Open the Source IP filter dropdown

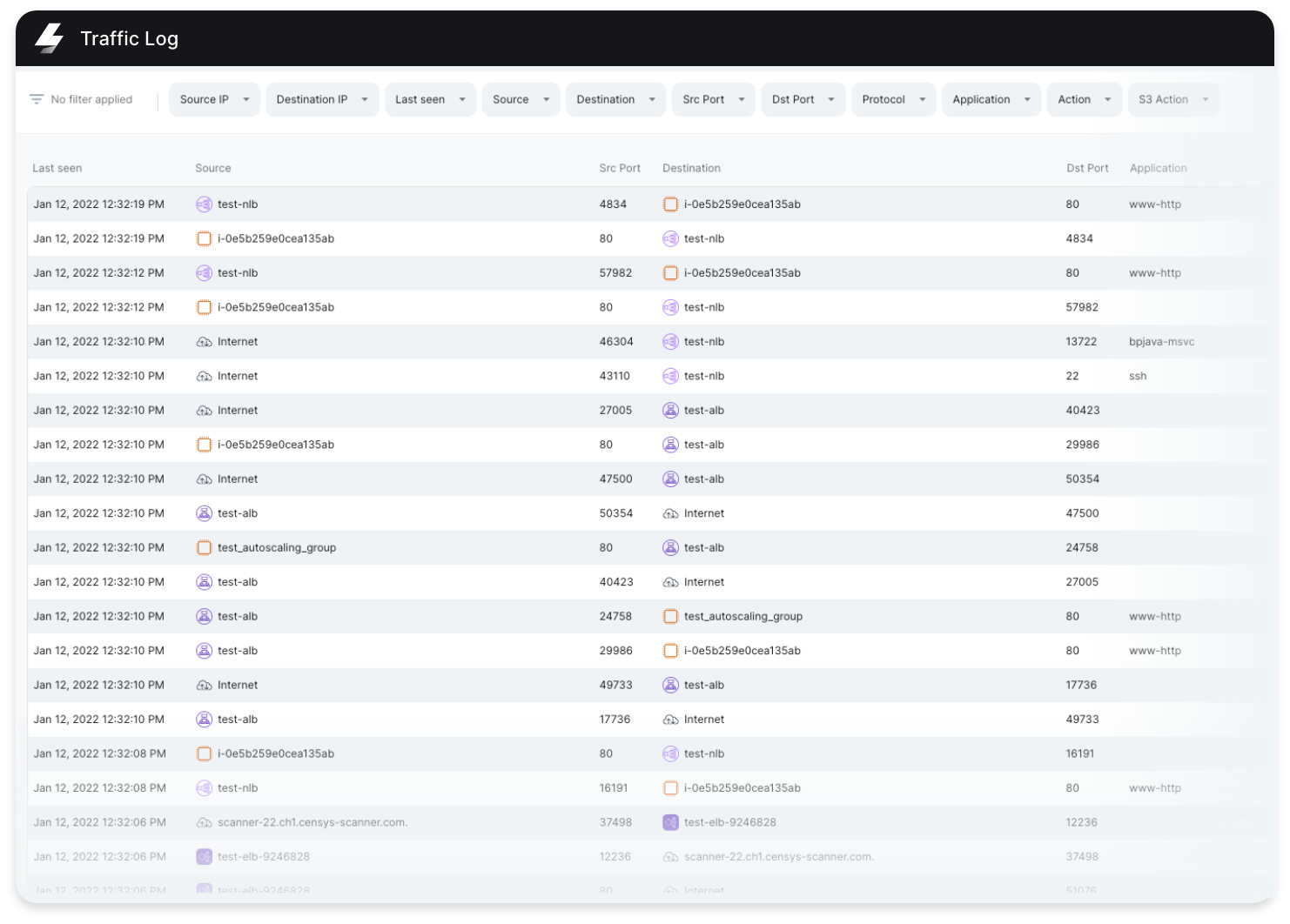tap(214, 99)
